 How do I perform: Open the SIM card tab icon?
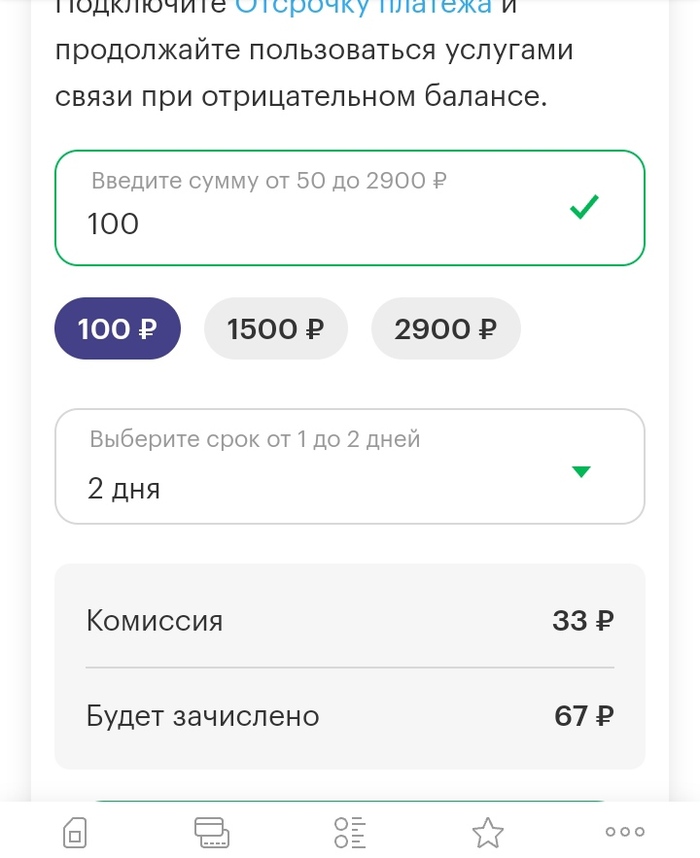(x=76, y=832)
